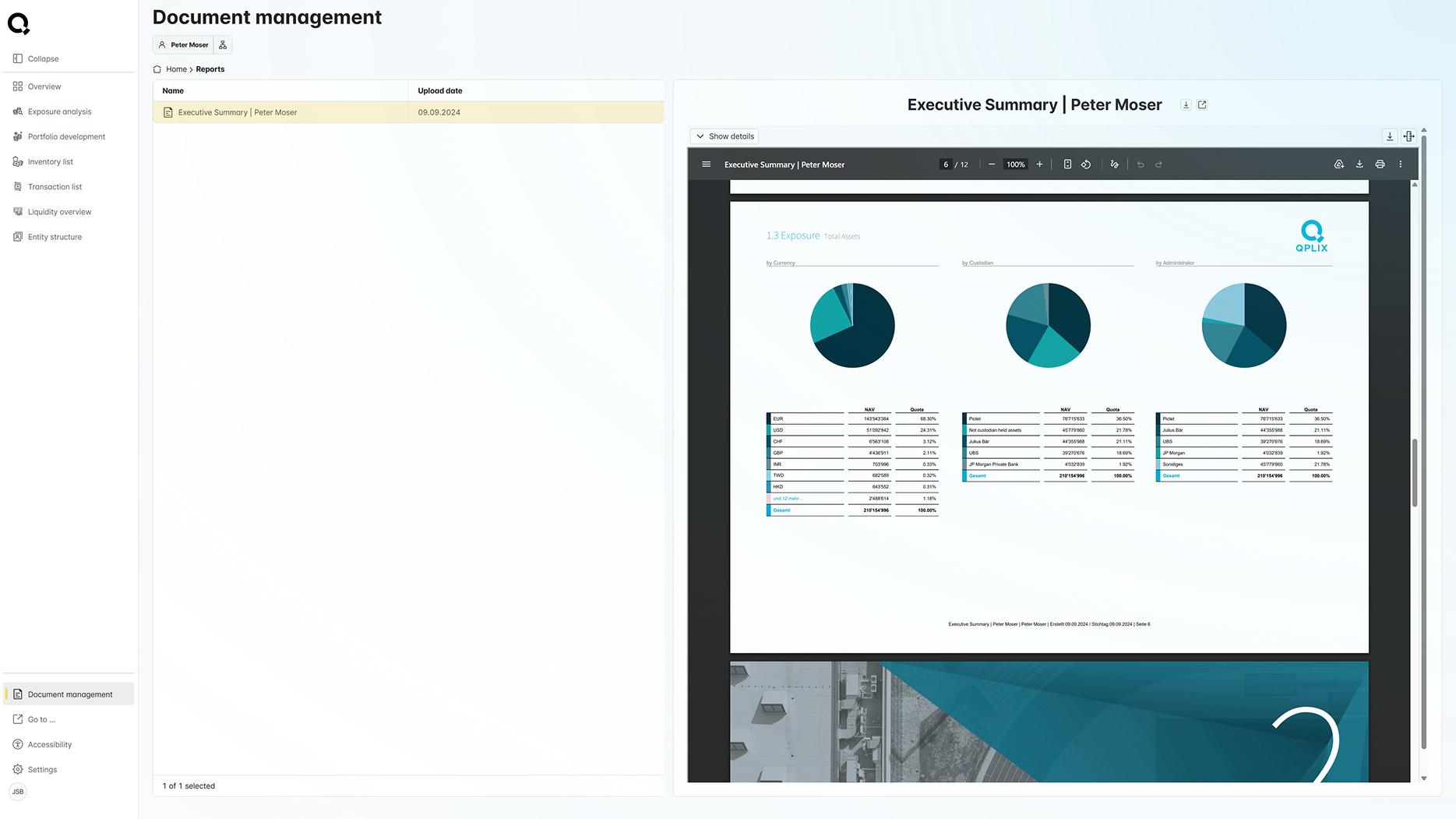Image resolution: width=1456 pixels, height=819 pixels.
Task: Click the '1 of 1 selected' status text
Action: [x=189, y=786]
